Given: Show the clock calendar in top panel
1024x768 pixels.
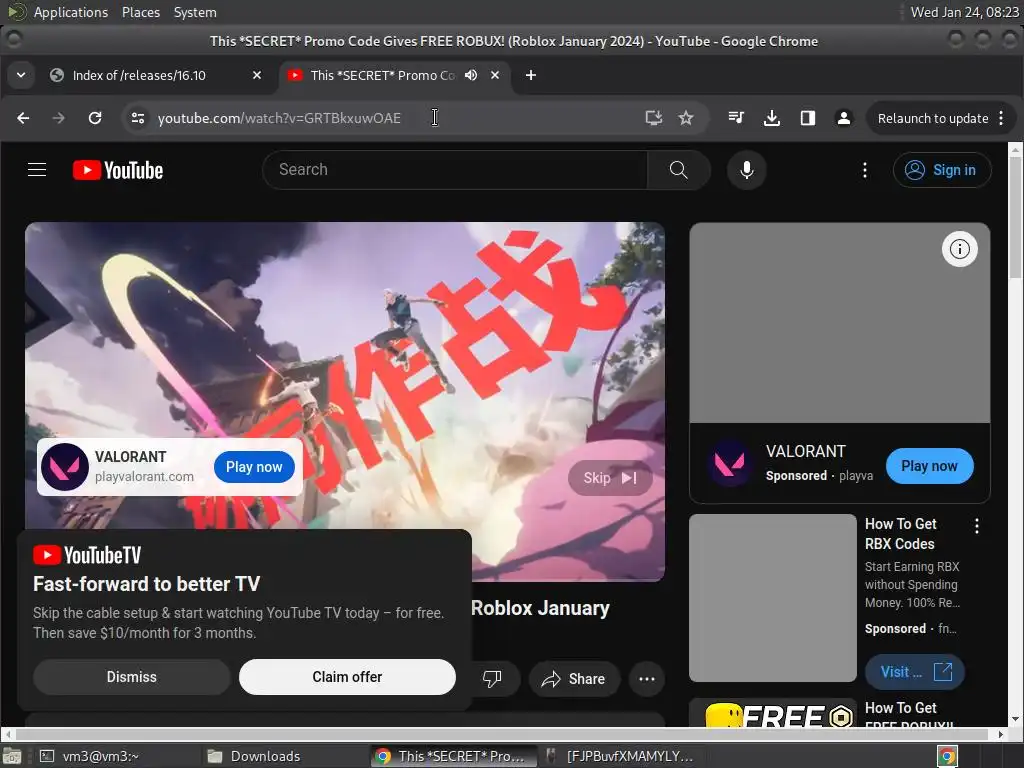Looking at the screenshot, I should [964, 12].
